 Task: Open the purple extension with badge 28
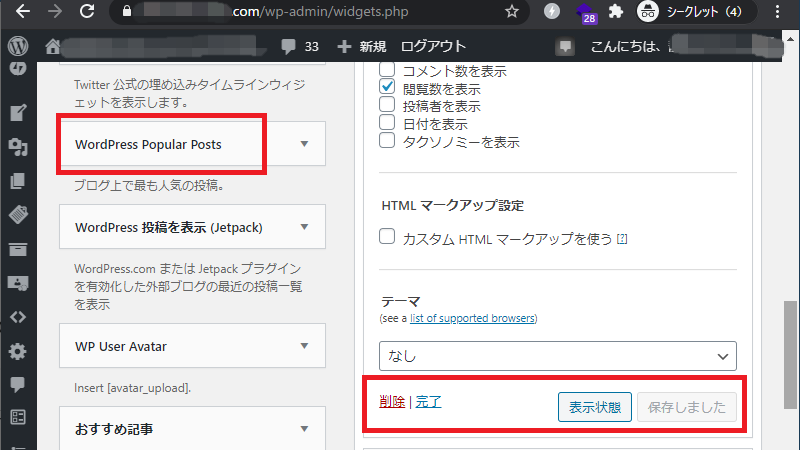tap(585, 13)
